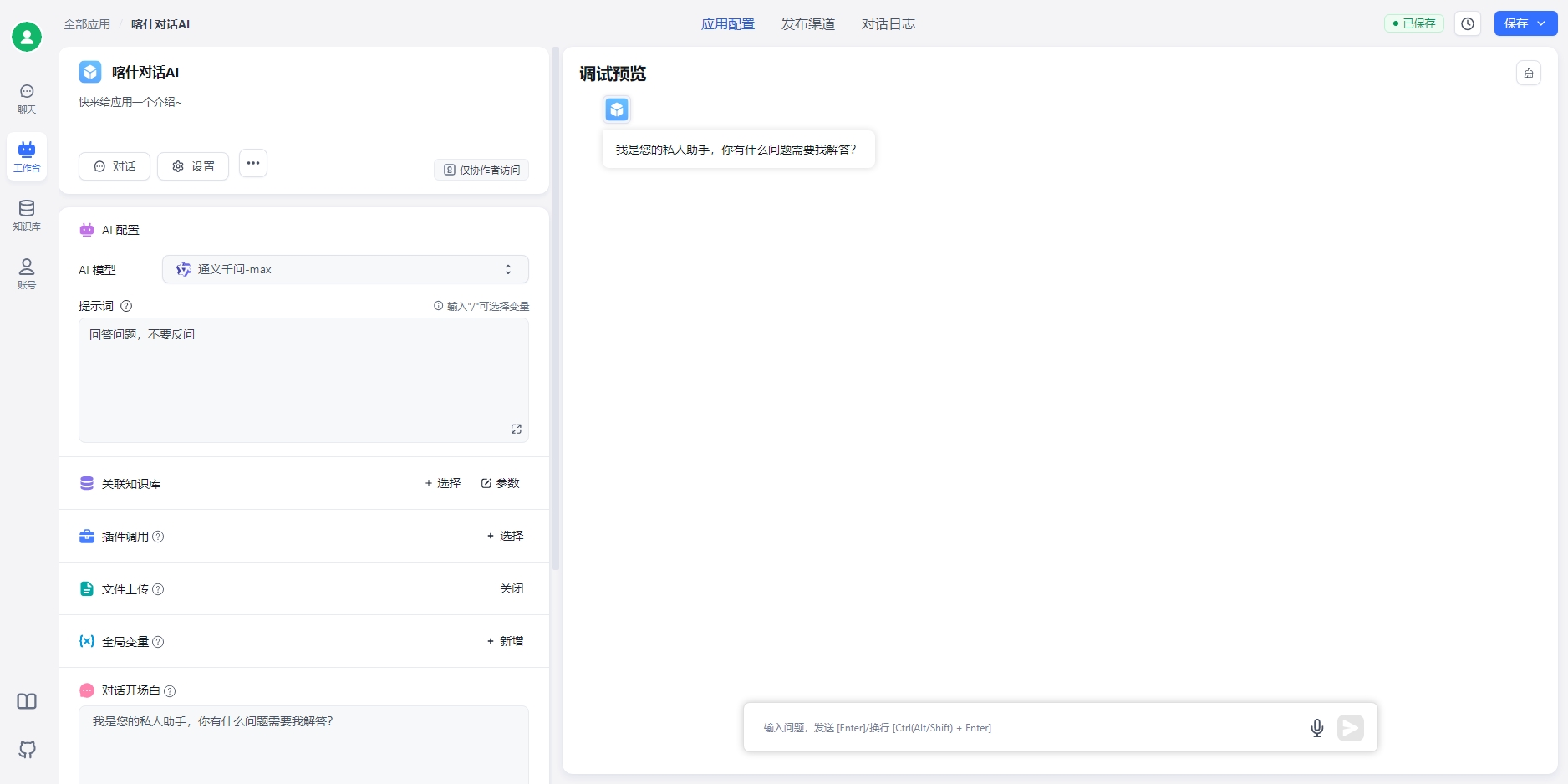Click the 仅协作者访问 permission tag

pos(481,170)
